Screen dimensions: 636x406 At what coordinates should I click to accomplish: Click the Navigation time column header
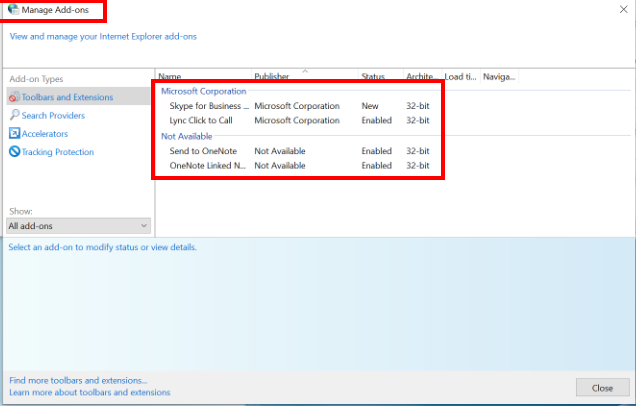click(x=497, y=76)
